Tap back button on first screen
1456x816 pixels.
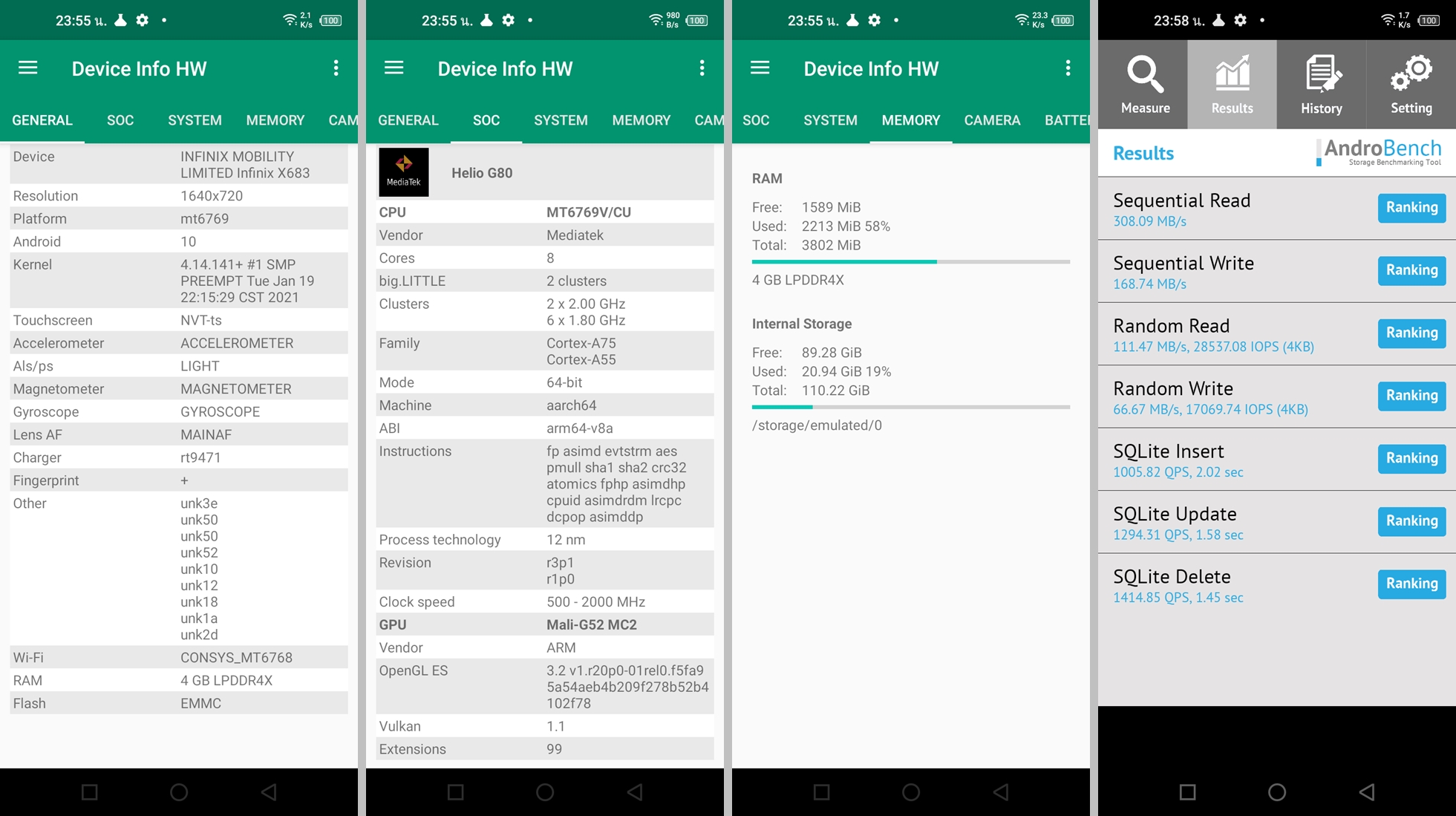click(269, 792)
